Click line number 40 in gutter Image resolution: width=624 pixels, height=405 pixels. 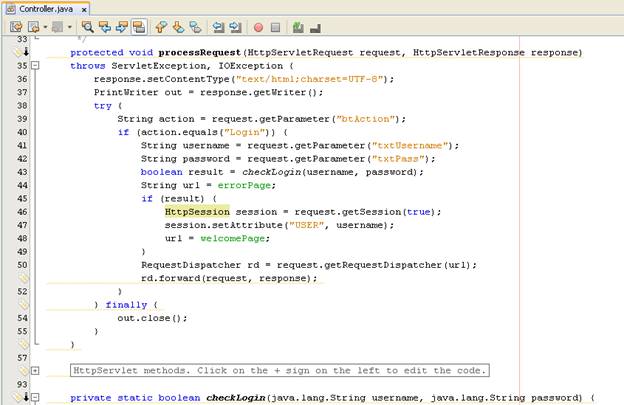(x=22, y=132)
